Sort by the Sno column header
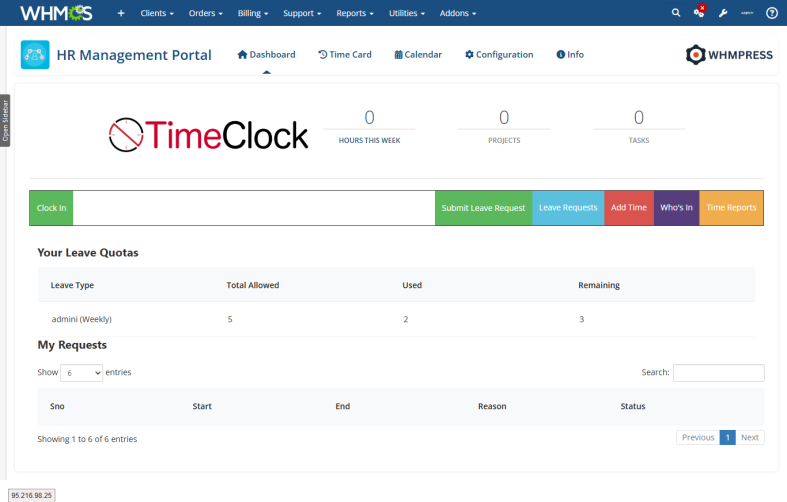This screenshot has width=787, height=502. [57, 406]
